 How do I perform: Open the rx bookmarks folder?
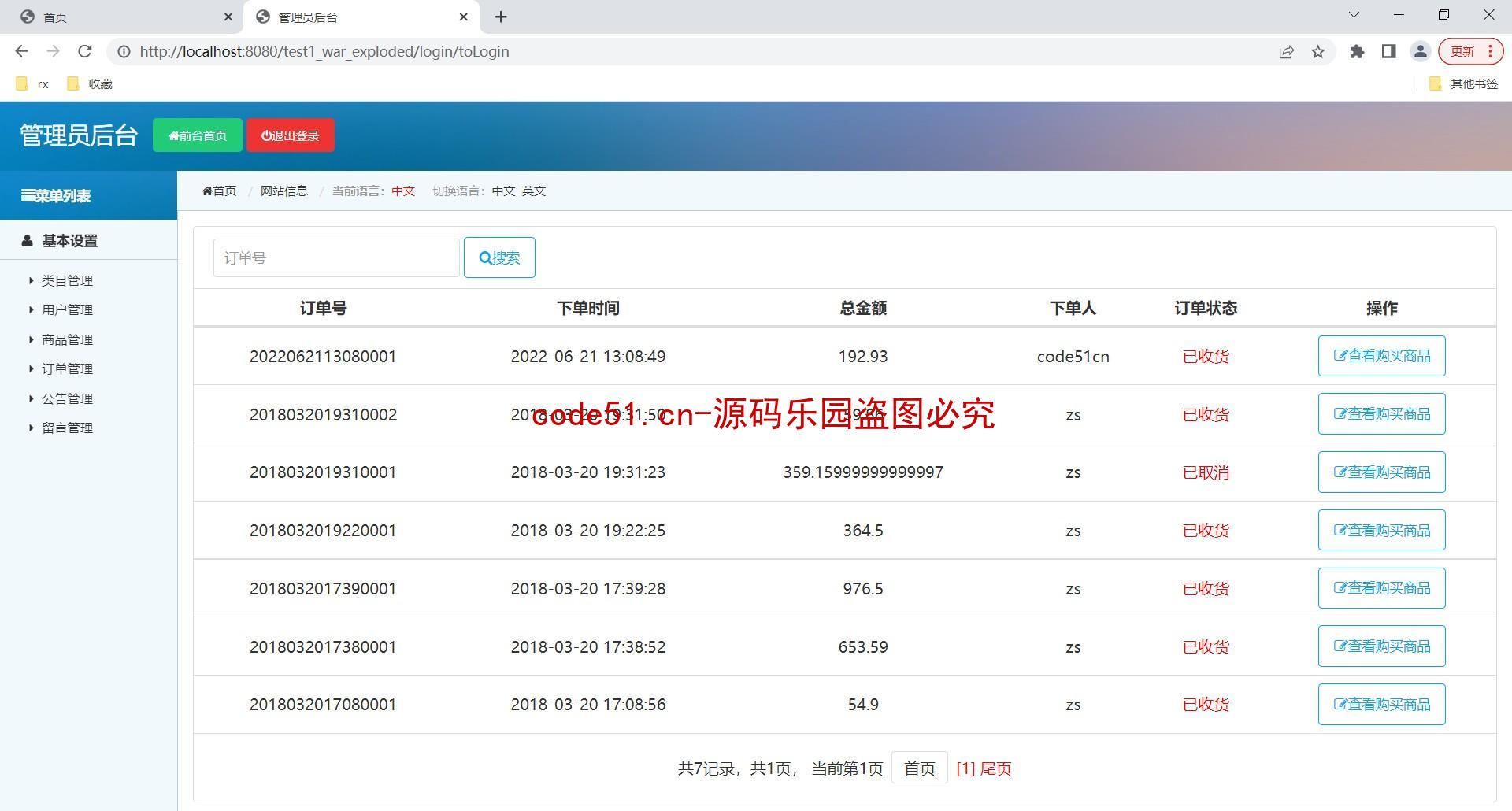point(32,83)
